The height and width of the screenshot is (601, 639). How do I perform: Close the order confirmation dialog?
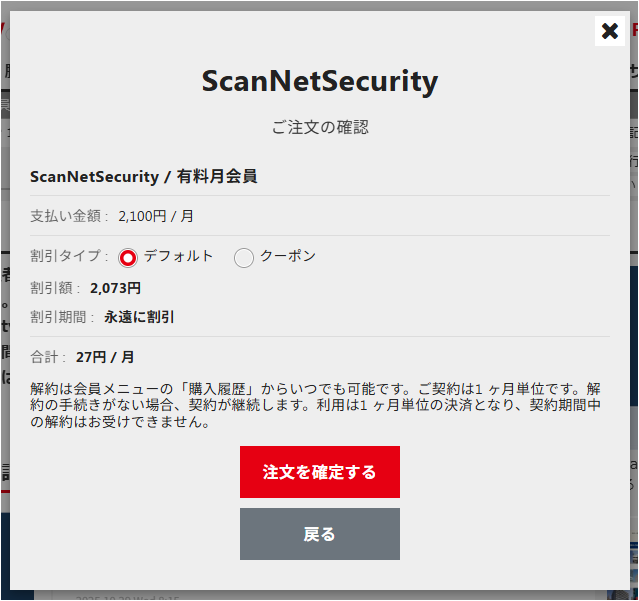tap(610, 31)
